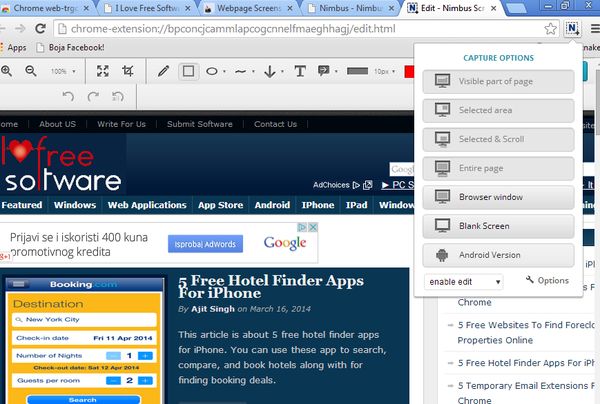Click the Nimbus extension icon in toolbar
Image resolution: width=600 pixels, height=404 pixels.
[x=572, y=28]
